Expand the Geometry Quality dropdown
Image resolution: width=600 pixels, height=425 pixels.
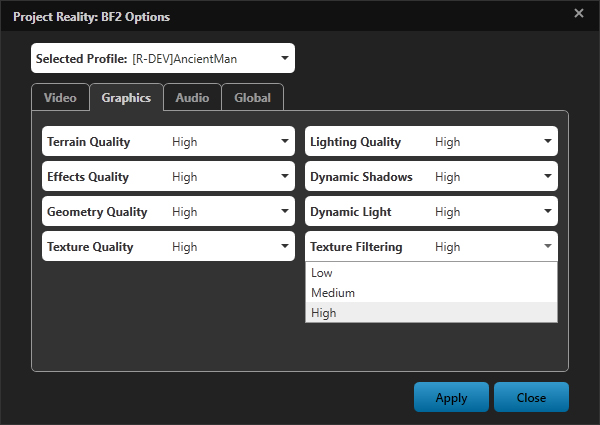[x=168, y=211]
